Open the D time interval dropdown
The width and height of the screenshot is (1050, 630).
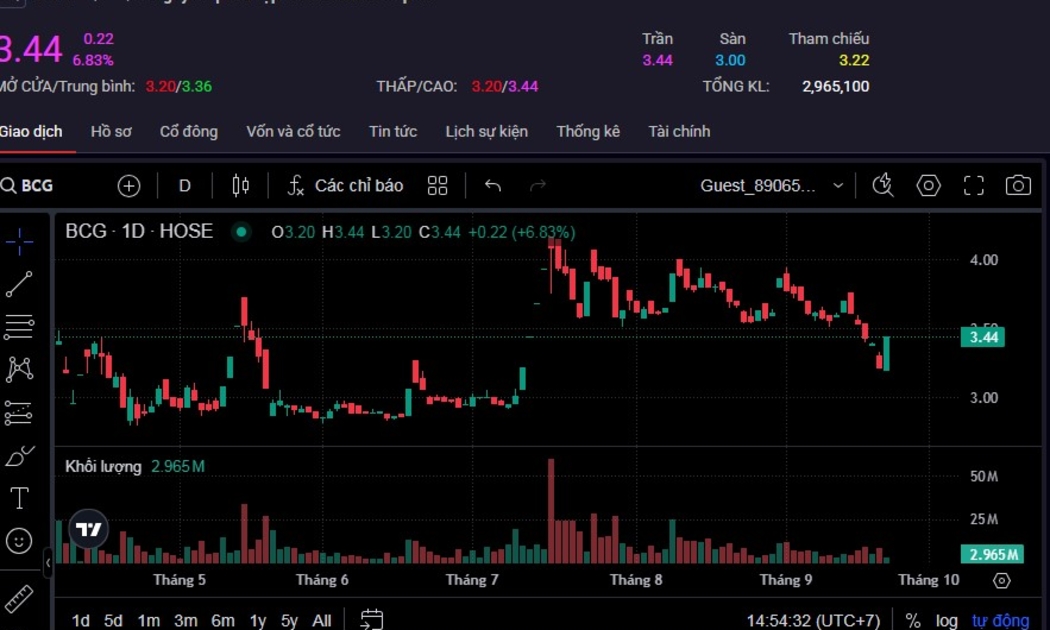point(185,185)
